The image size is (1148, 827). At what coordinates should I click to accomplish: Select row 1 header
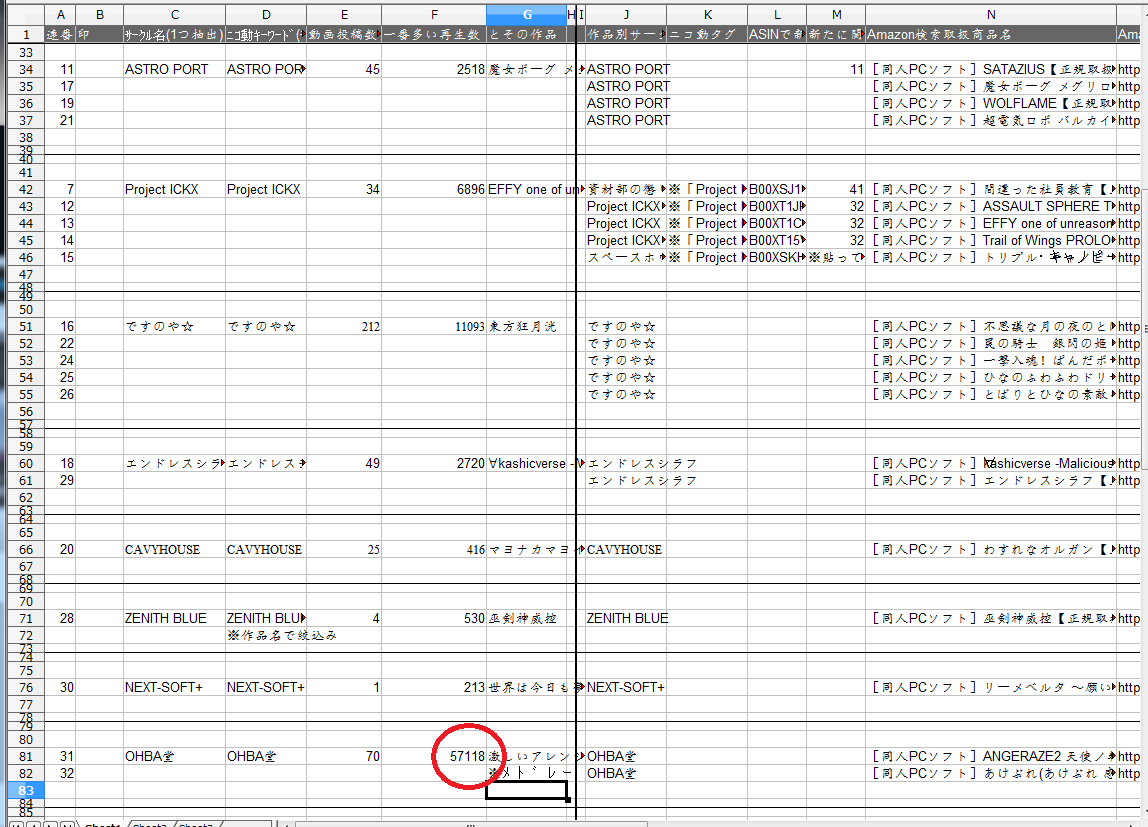[x=26, y=34]
